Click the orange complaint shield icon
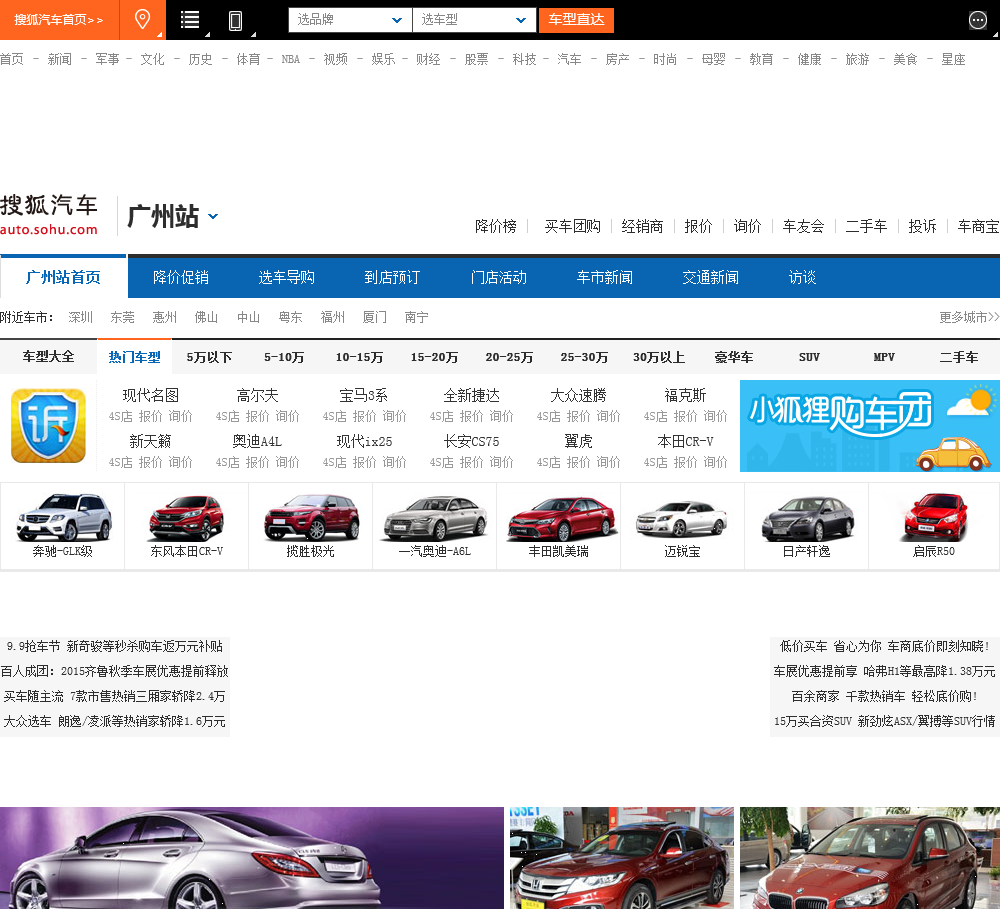The image size is (1000, 909). pyautogui.click(x=48, y=426)
